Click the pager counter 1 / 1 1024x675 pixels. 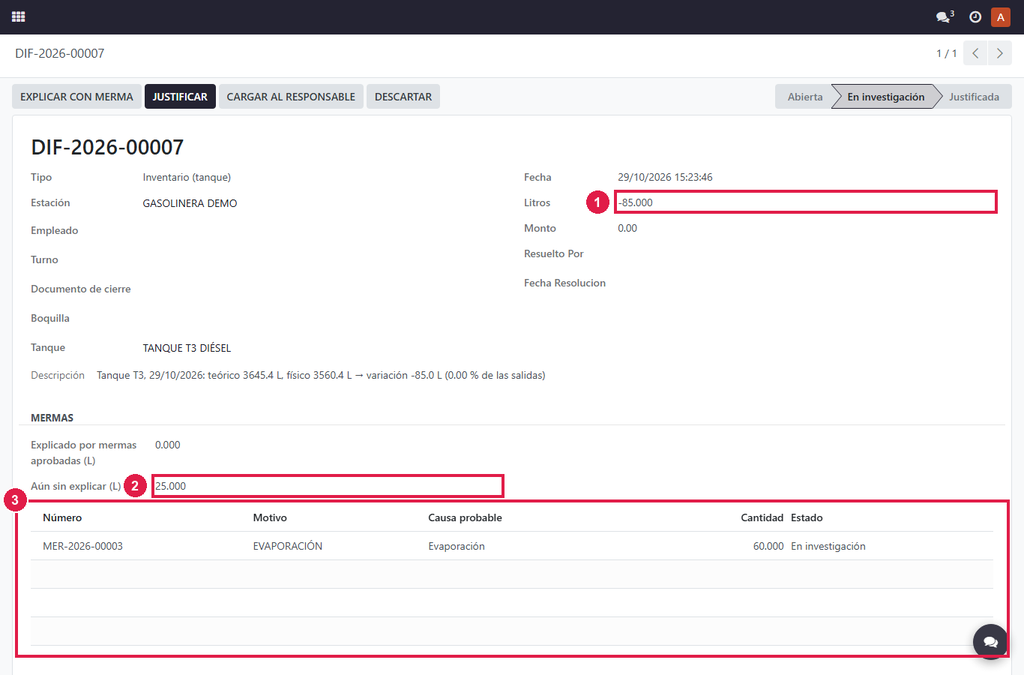[x=946, y=54]
